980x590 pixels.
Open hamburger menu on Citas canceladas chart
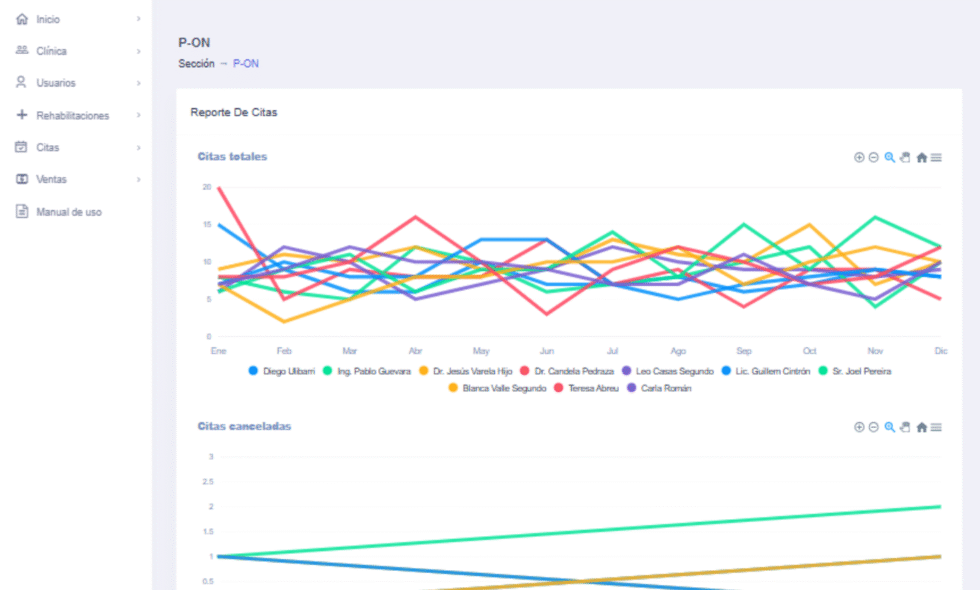[x=936, y=427]
